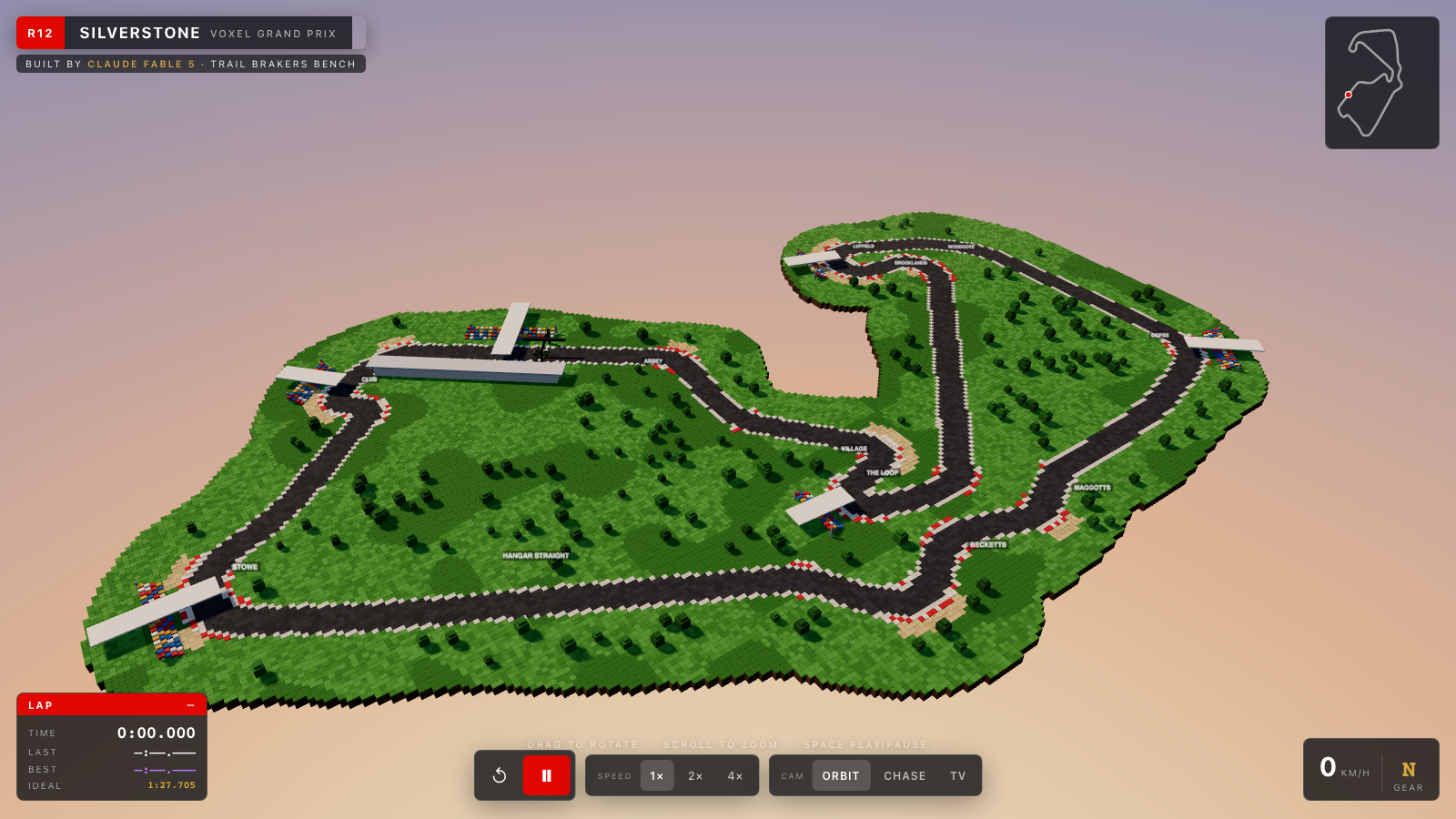
Task: Pause the simulation with red button
Action: (x=546, y=775)
